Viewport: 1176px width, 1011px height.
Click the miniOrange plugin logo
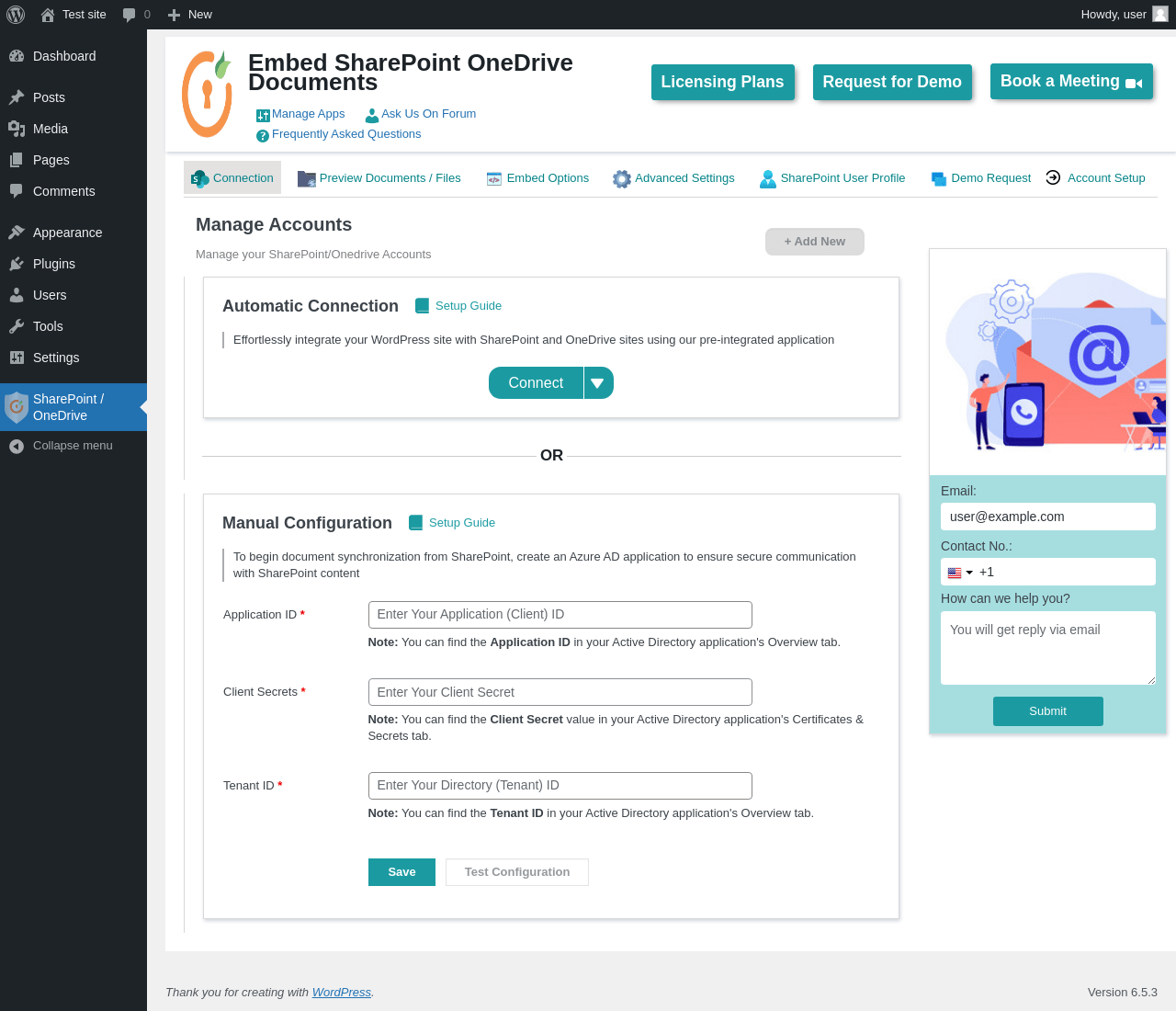click(207, 94)
